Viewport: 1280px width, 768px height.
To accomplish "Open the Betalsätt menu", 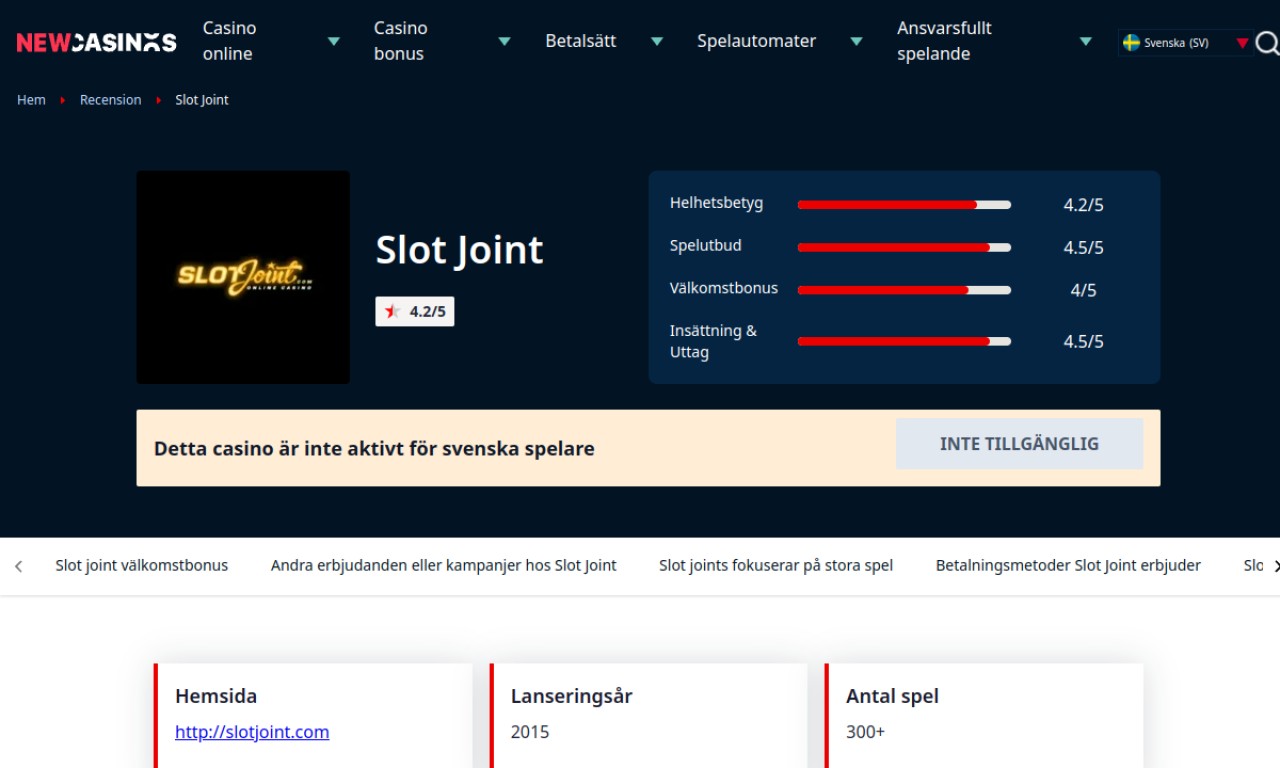I will 581,41.
